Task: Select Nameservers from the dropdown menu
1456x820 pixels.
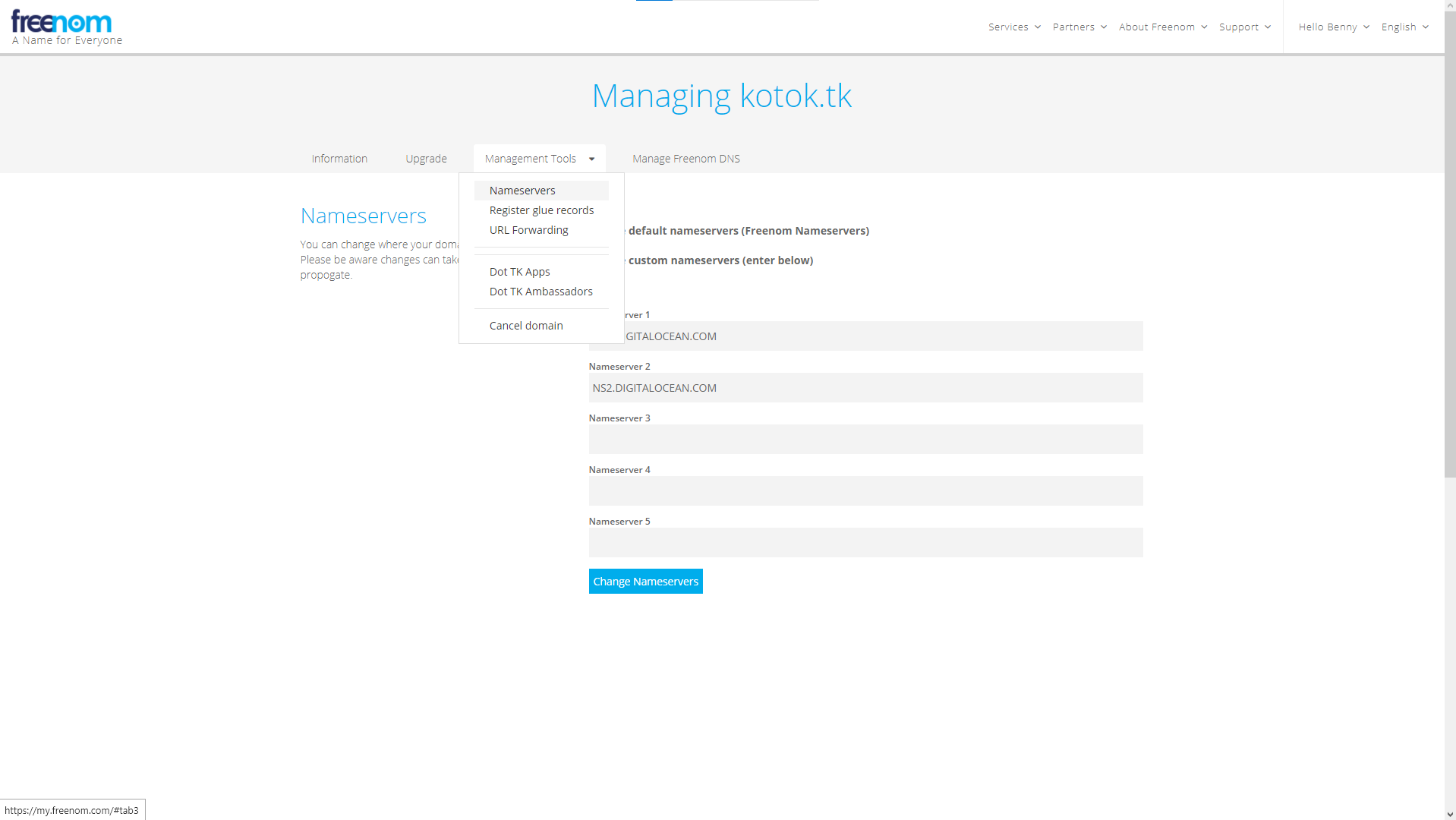Action: [x=522, y=191]
